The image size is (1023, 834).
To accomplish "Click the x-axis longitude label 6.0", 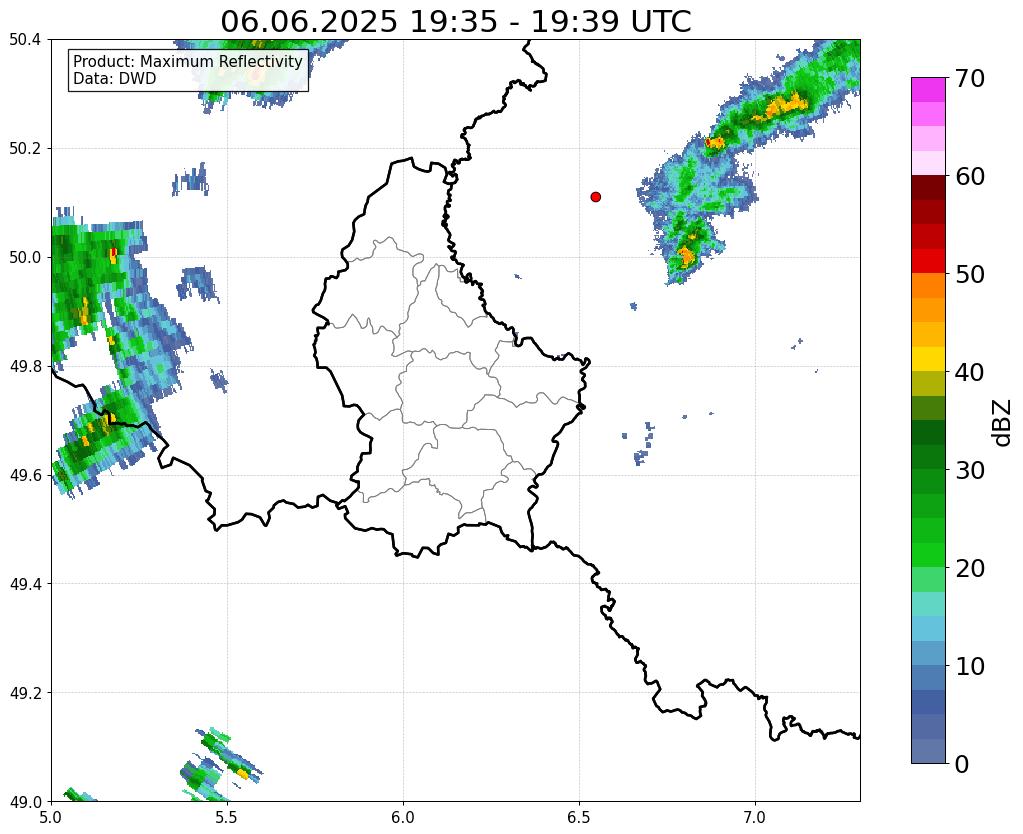I will pyautogui.click(x=403, y=817).
